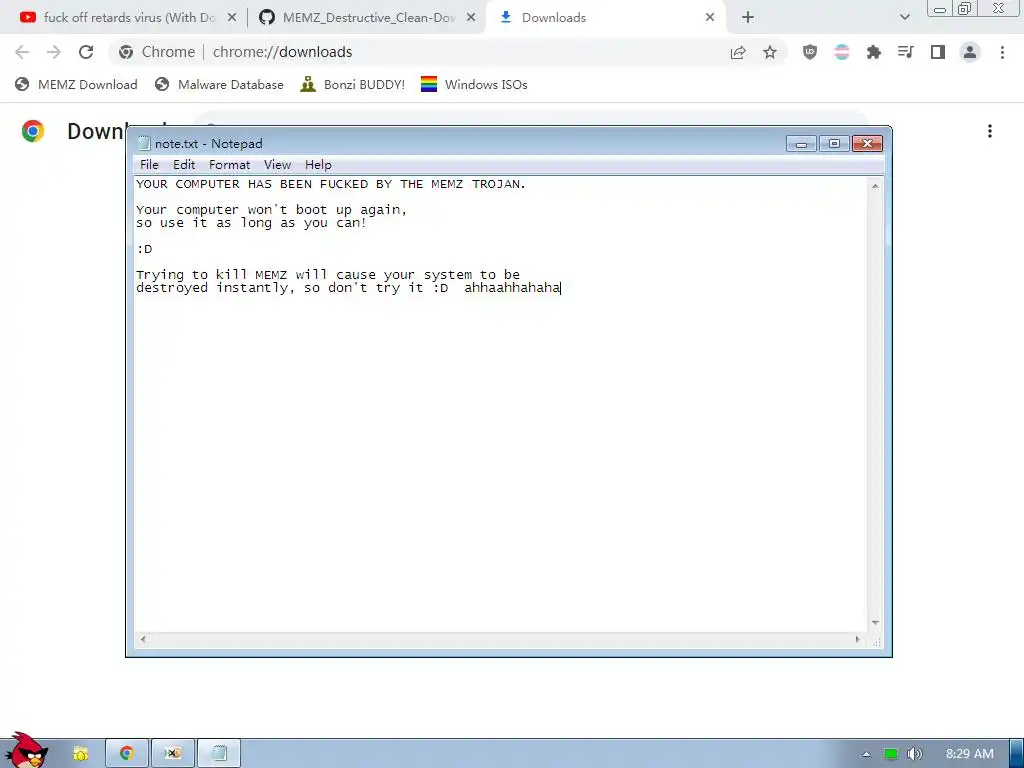The width and height of the screenshot is (1024, 768).
Task: Open the Windows ISOs bookmark
Action: click(474, 84)
